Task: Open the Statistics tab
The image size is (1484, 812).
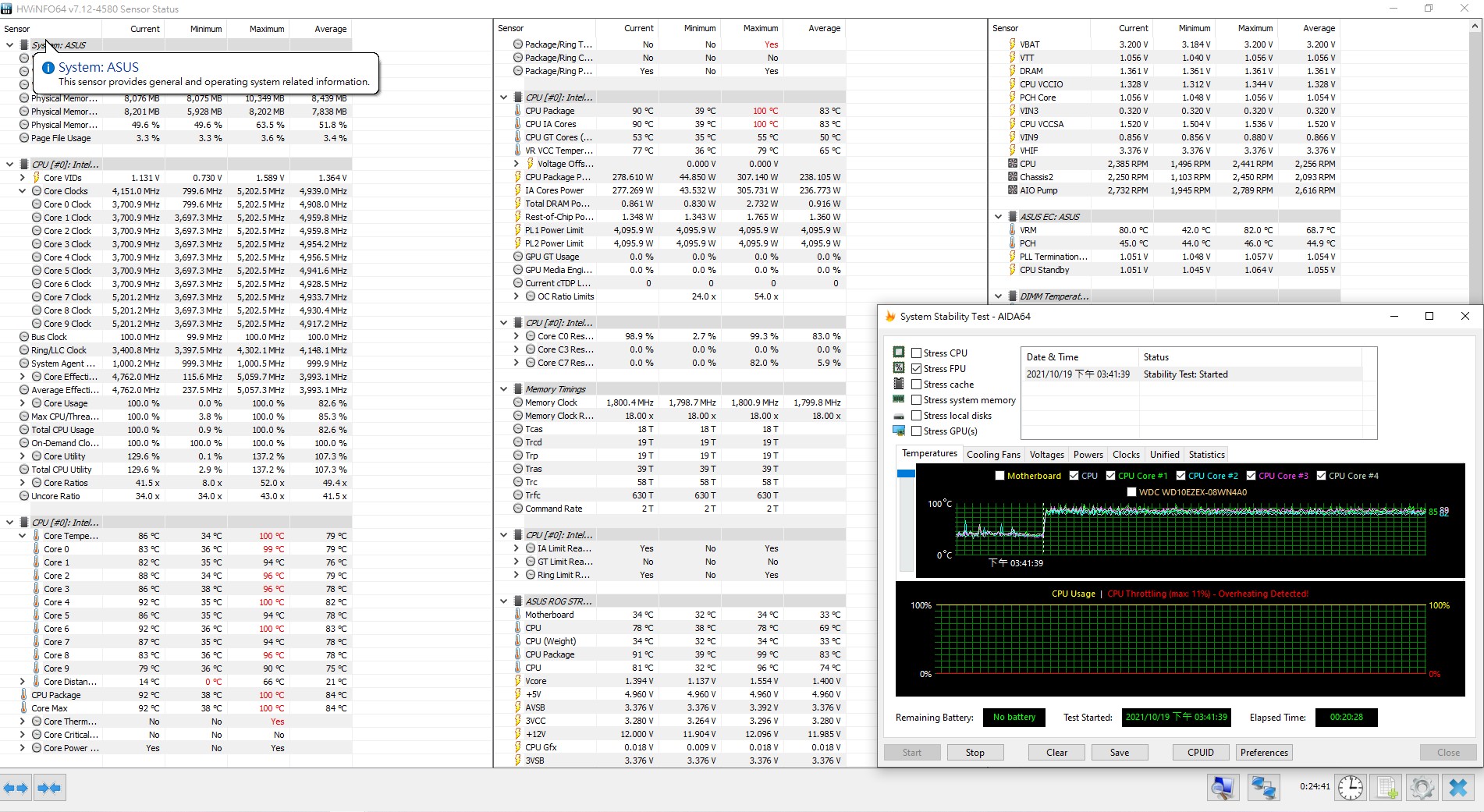Action: pyautogui.click(x=1206, y=455)
